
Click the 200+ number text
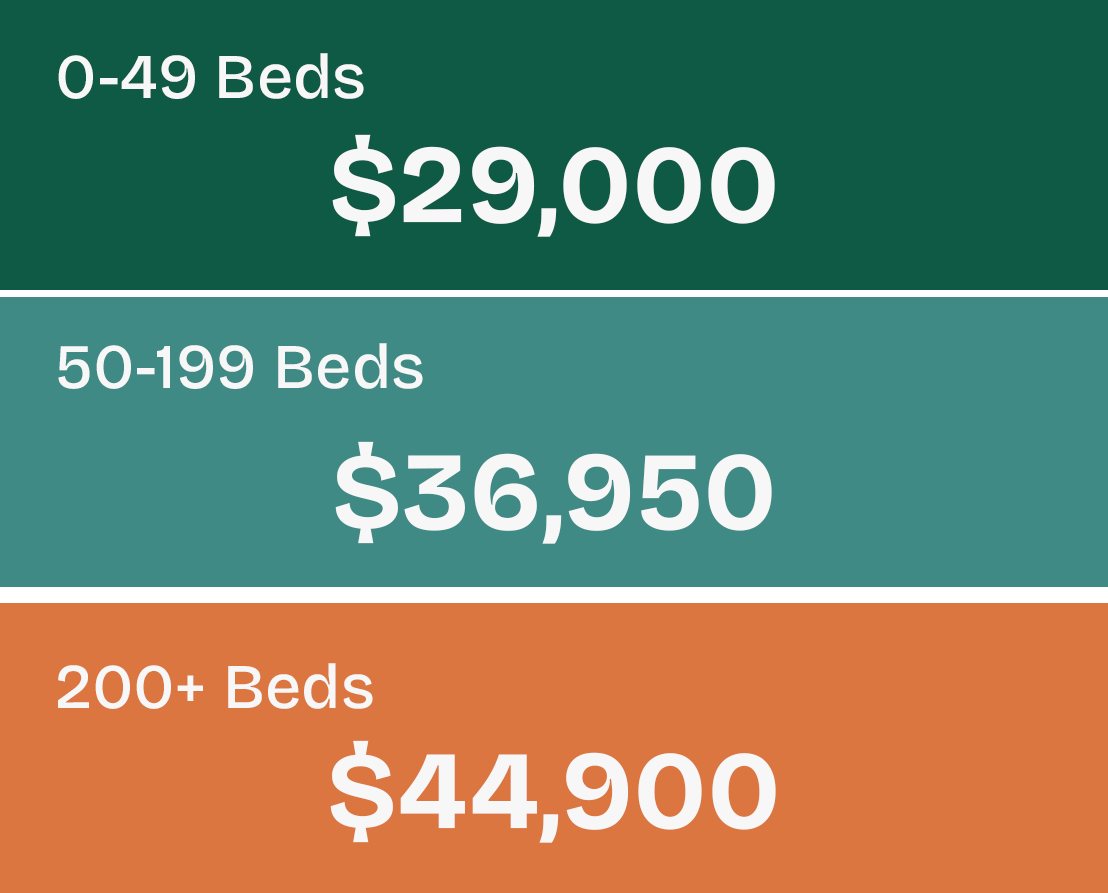(131, 687)
